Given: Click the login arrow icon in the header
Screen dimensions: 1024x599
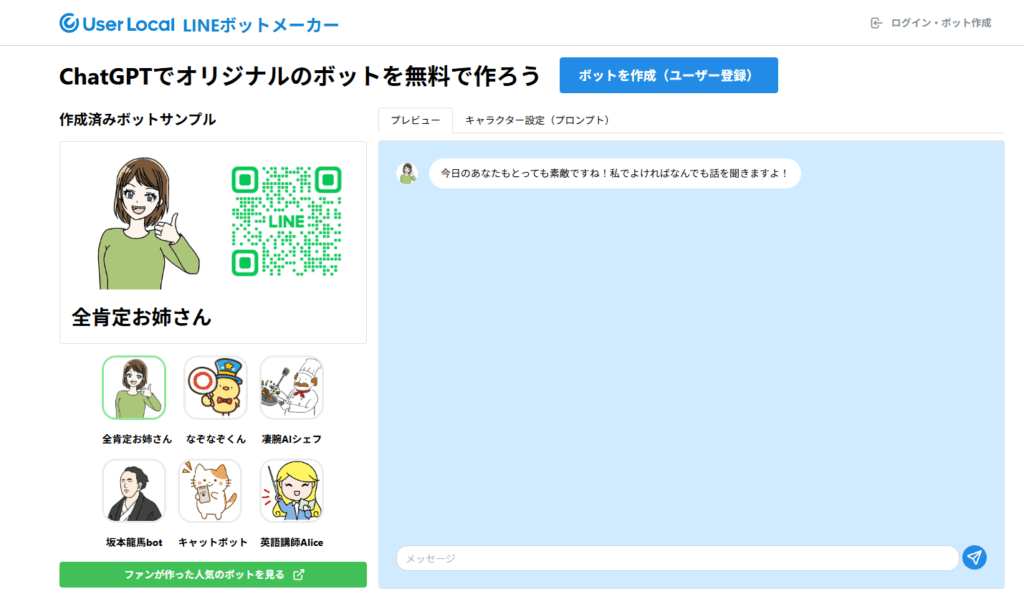Looking at the screenshot, I should click(876, 24).
